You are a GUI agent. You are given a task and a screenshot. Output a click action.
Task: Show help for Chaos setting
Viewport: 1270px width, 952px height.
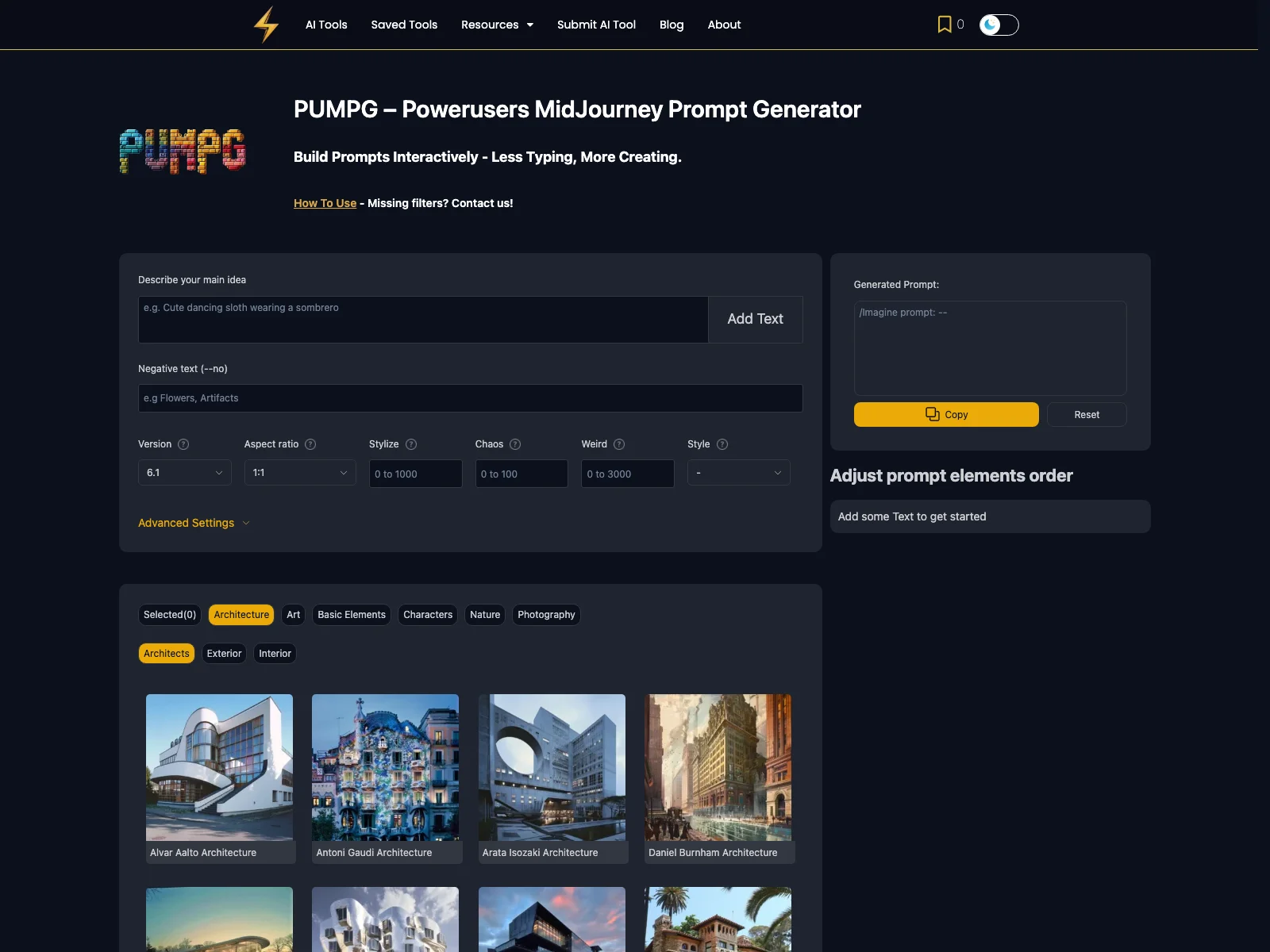click(x=515, y=444)
